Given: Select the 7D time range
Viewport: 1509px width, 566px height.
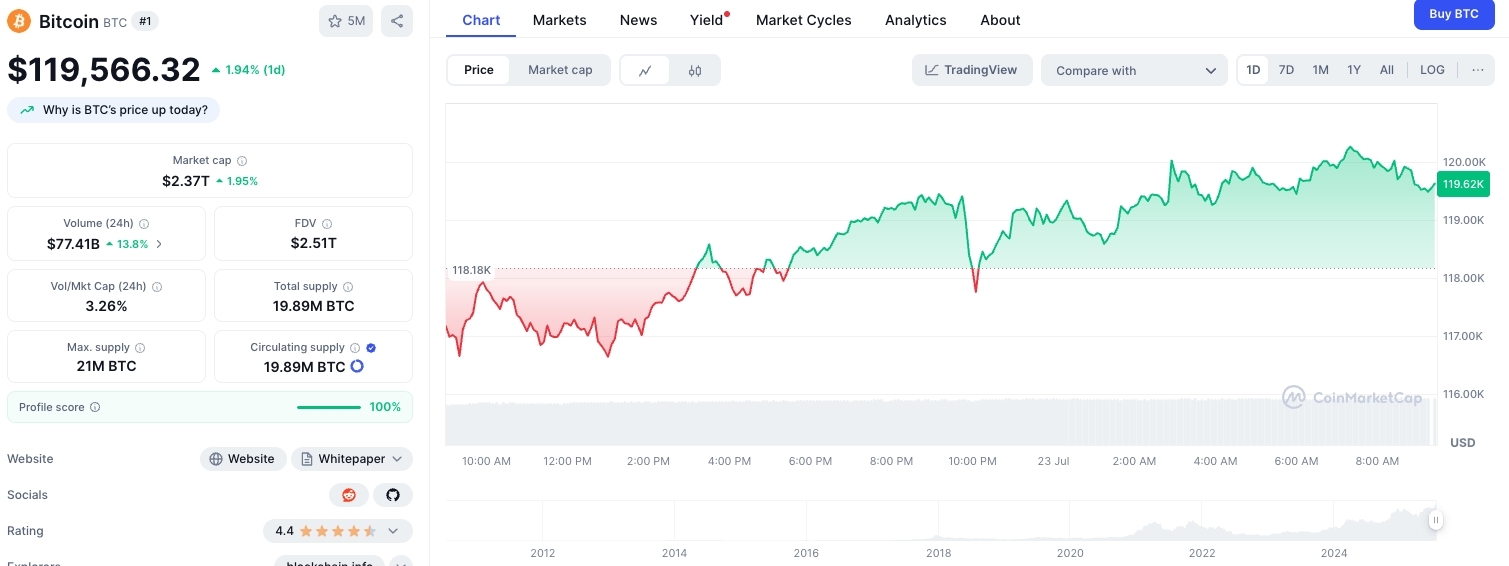Looking at the screenshot, I should click(x=1286, y=70).
